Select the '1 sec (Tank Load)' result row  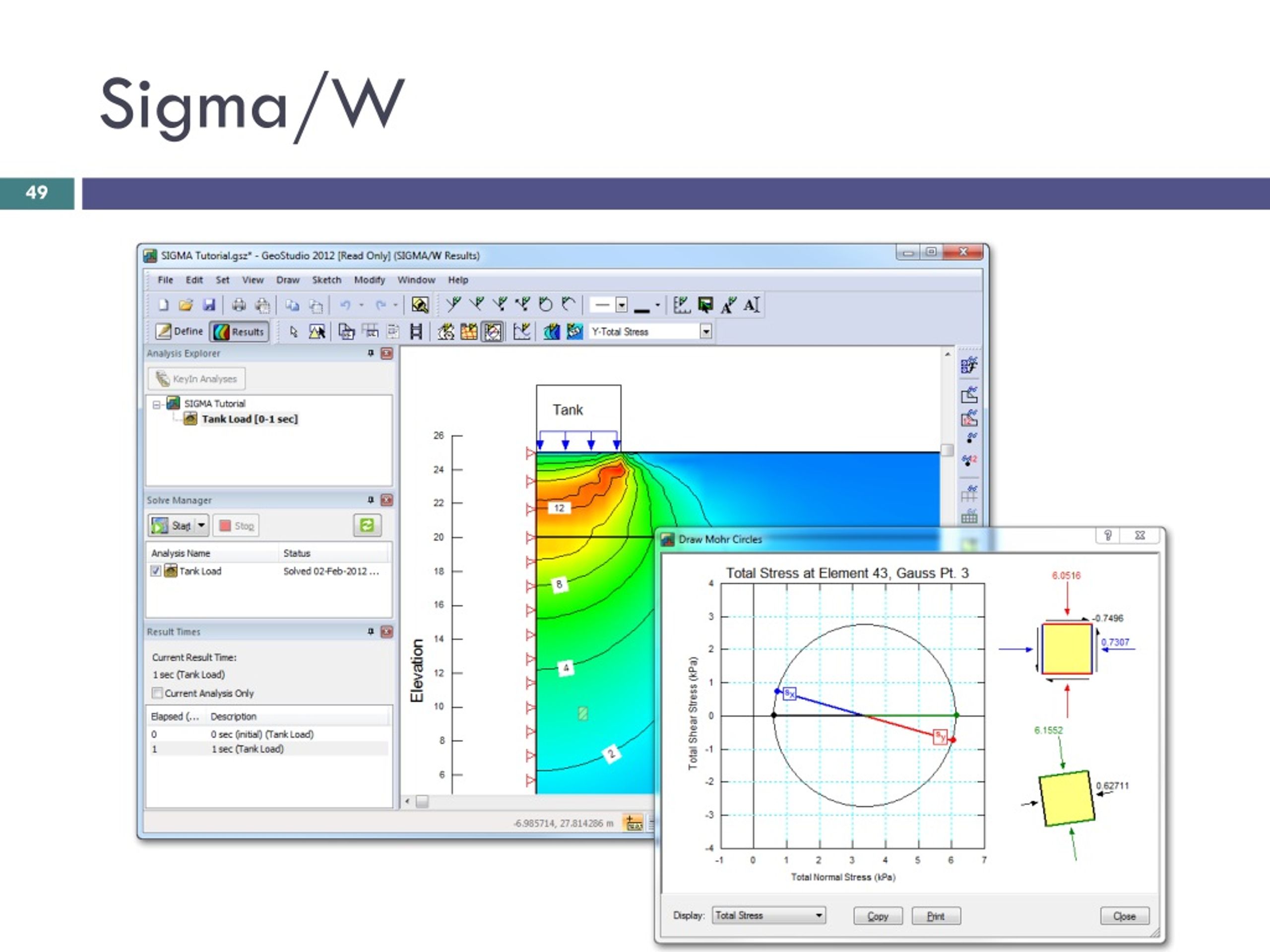click(269, 749)
